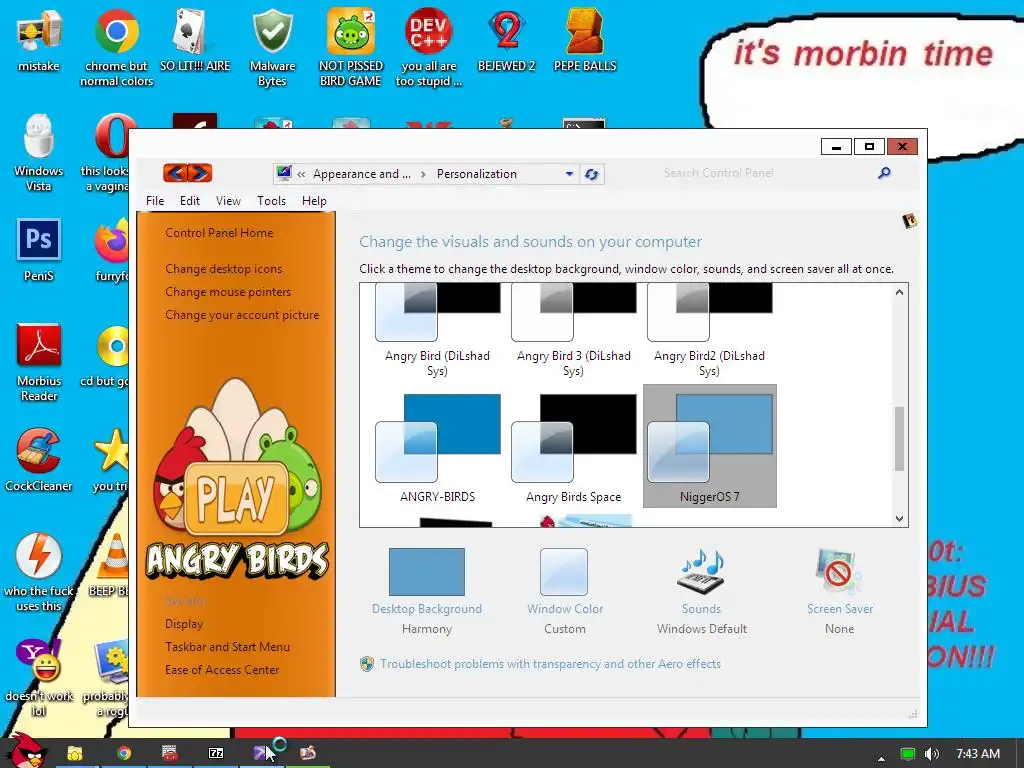This screenshot has height=768, width=1024.
Task: Open Desktop Background Harmony settings
Action: pos(427,592)
